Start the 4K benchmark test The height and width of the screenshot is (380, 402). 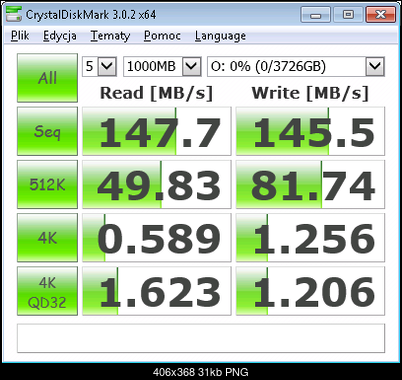point(47,238)
